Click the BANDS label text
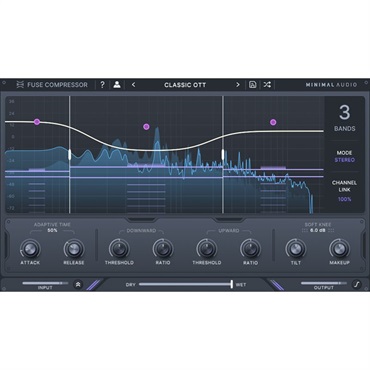Image resolution: width=370 pixels, height=370 pixels. (x=345, y=128)
